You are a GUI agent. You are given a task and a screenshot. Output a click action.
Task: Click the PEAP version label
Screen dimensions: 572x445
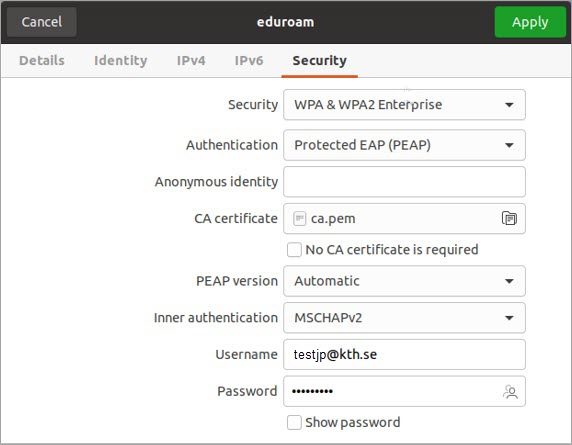(x=237, y=281)
